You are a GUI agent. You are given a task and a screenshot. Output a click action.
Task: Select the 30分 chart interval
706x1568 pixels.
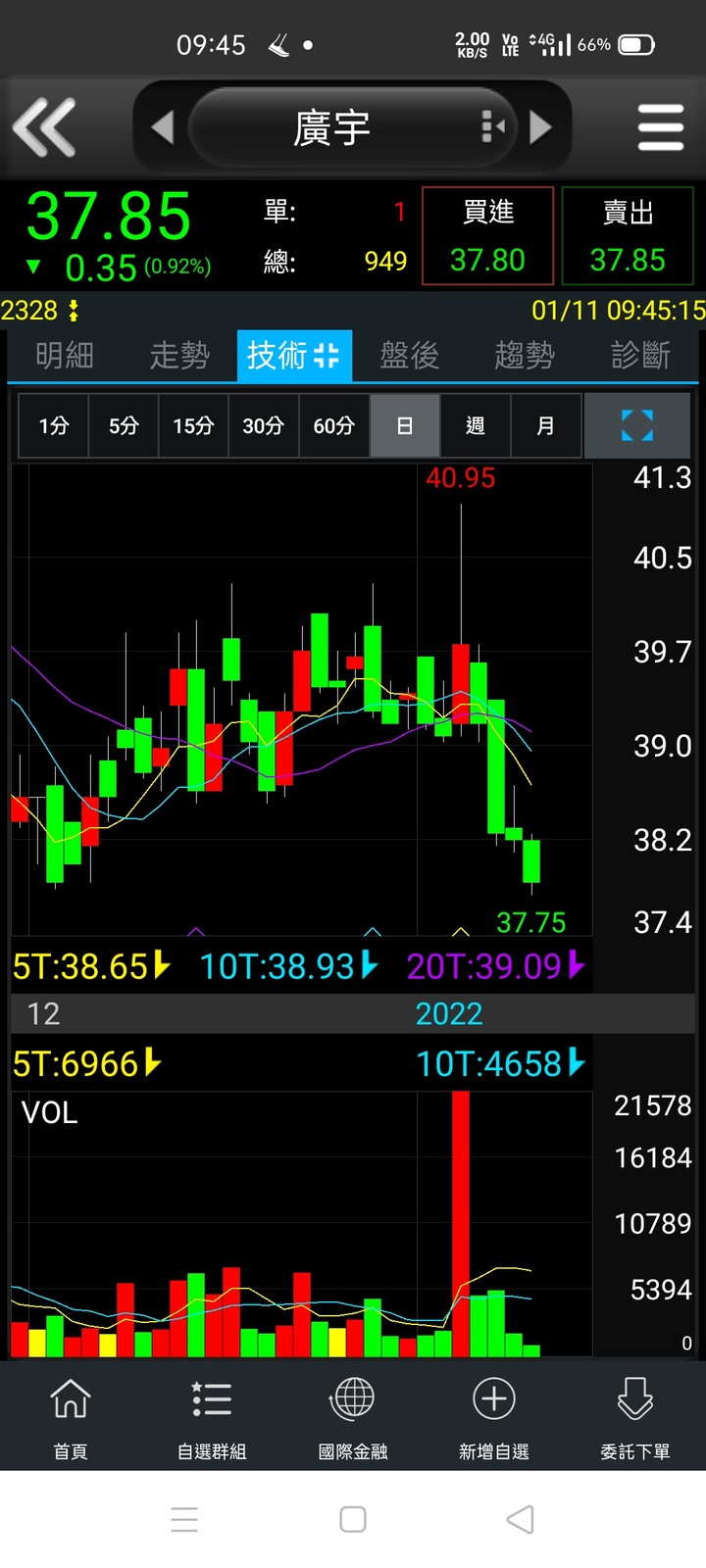pos(263,425)
